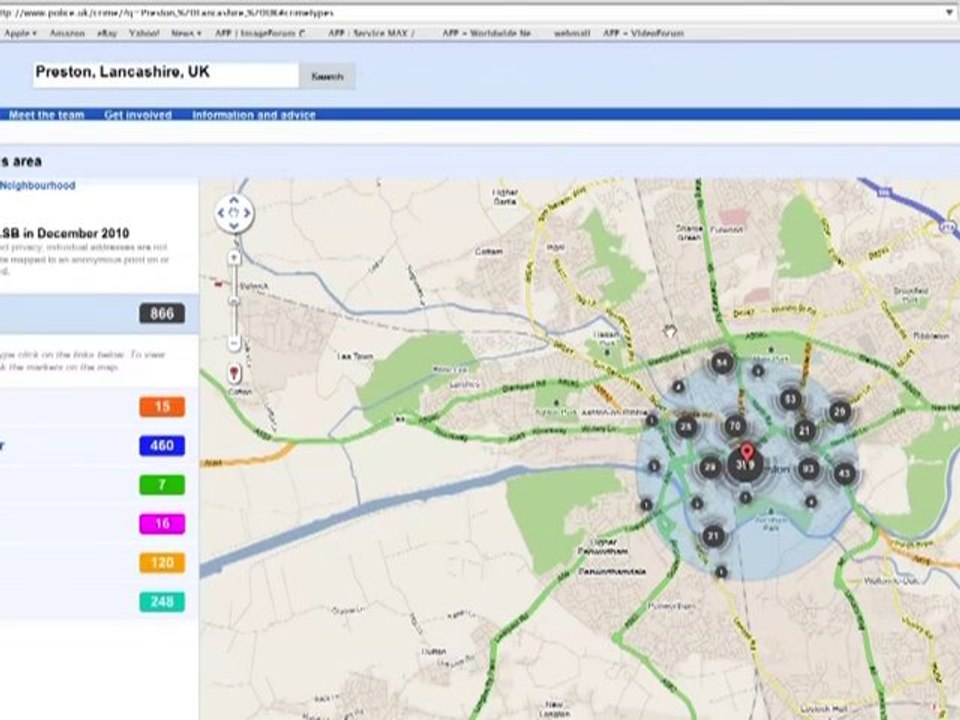The width and height of the screenshot is (960, 720).
Task: Open the crime cluster marker labeled 70
Action: click(x=735, y=426)
